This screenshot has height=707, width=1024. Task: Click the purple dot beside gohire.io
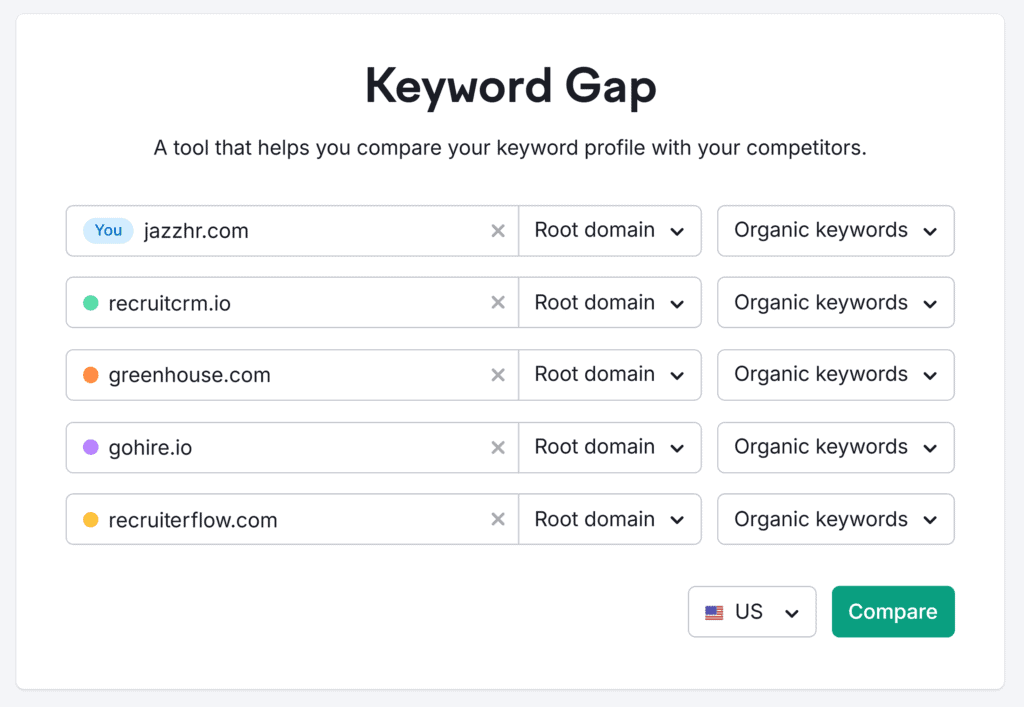pos(91,448)
